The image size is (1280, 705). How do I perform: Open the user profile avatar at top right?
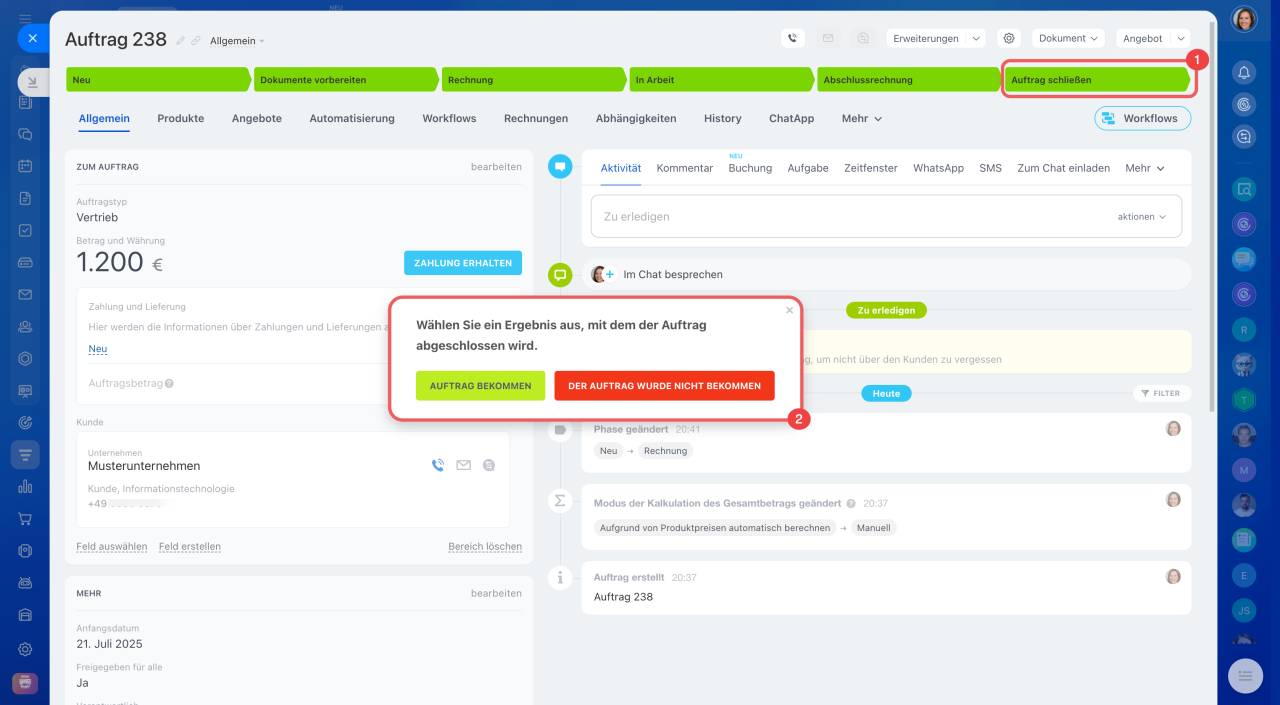[x=1244, y=19]
